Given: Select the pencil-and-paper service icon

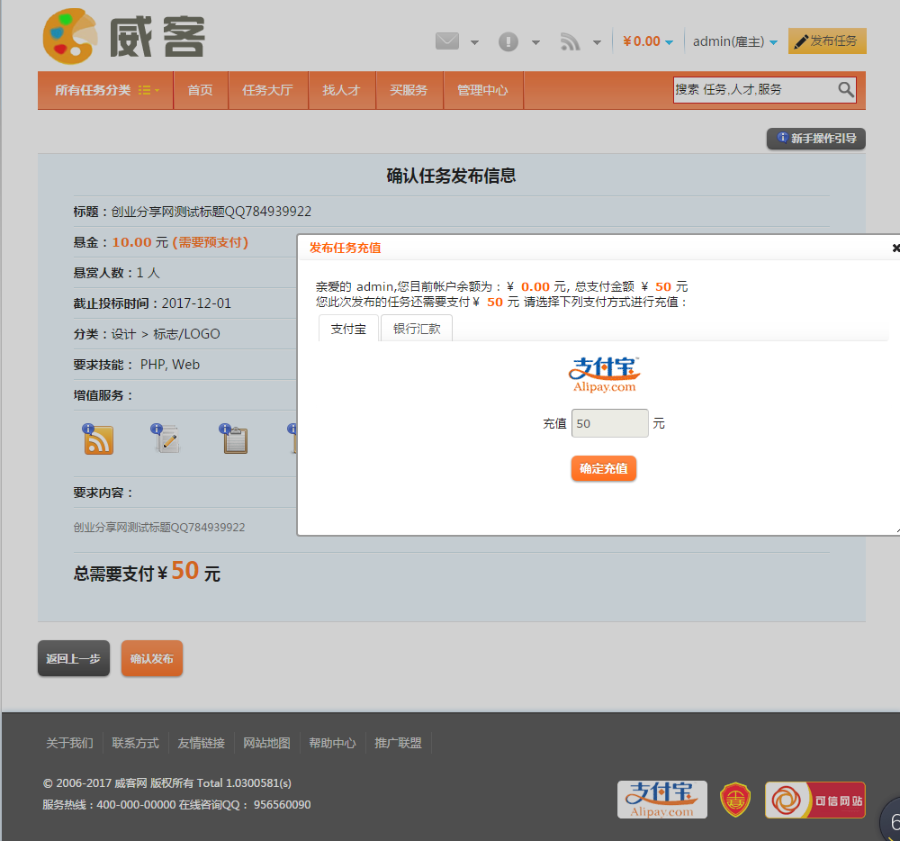Looking at the screenshot, I should (166, 438).
